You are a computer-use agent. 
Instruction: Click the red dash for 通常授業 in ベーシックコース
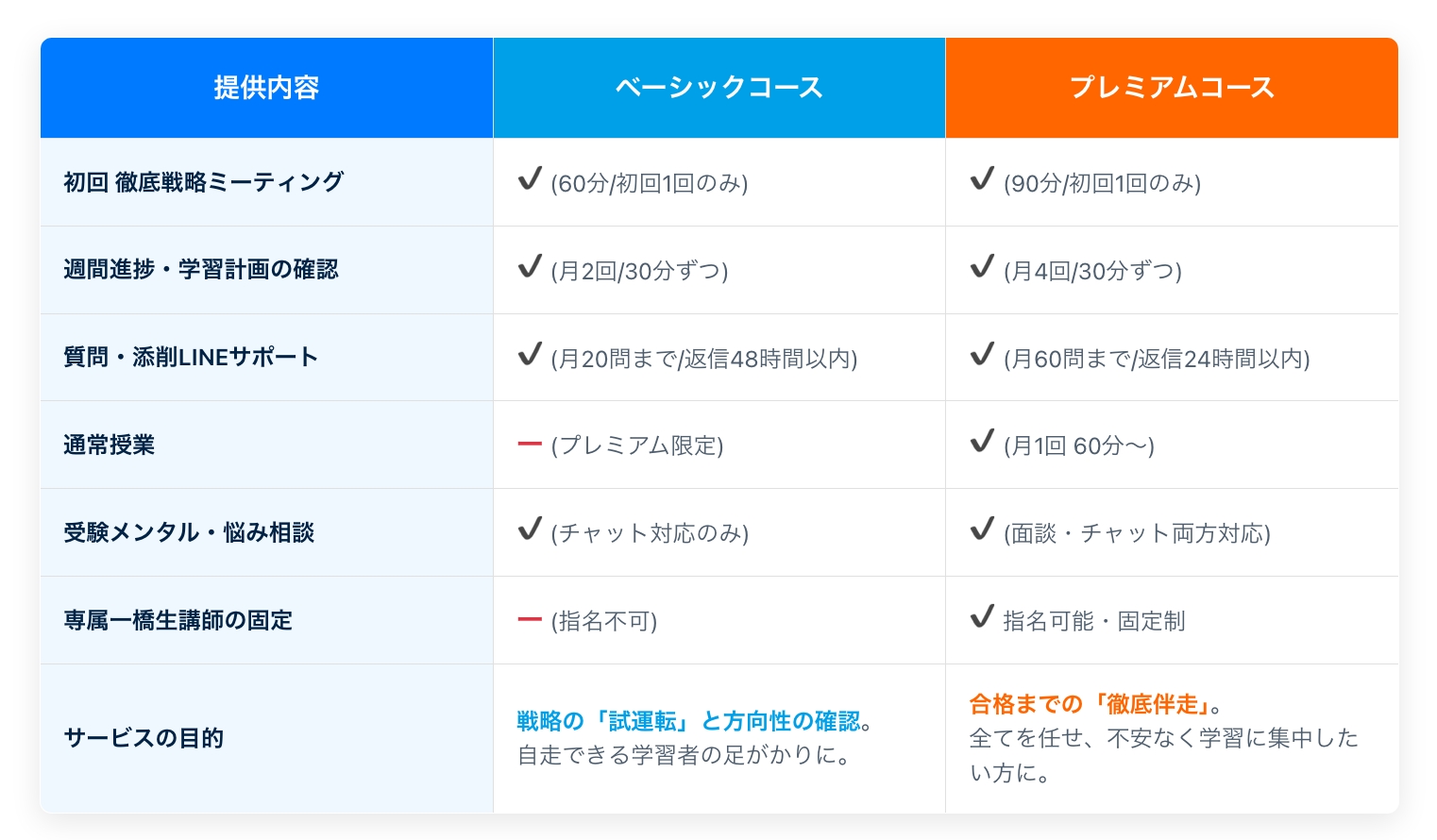point(530,443)
